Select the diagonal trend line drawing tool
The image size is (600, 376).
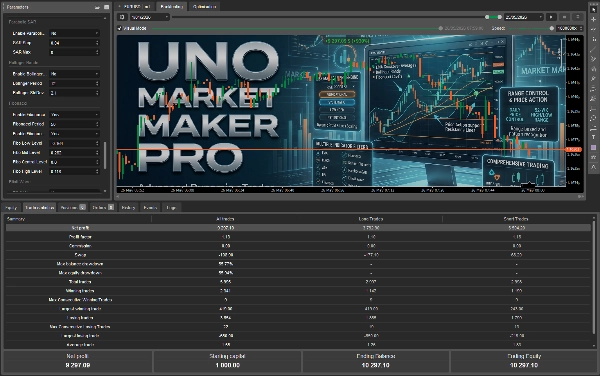(593, 49)
